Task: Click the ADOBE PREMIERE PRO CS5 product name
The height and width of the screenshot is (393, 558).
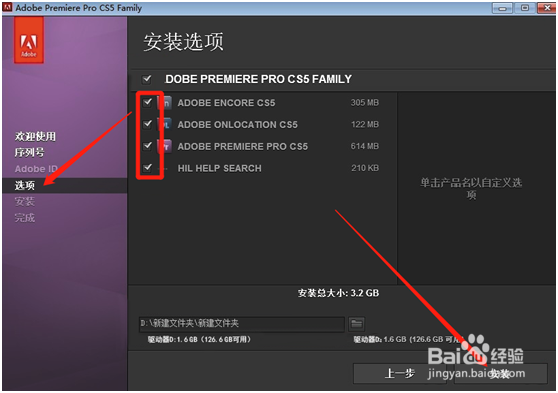Action: (243, 146)
